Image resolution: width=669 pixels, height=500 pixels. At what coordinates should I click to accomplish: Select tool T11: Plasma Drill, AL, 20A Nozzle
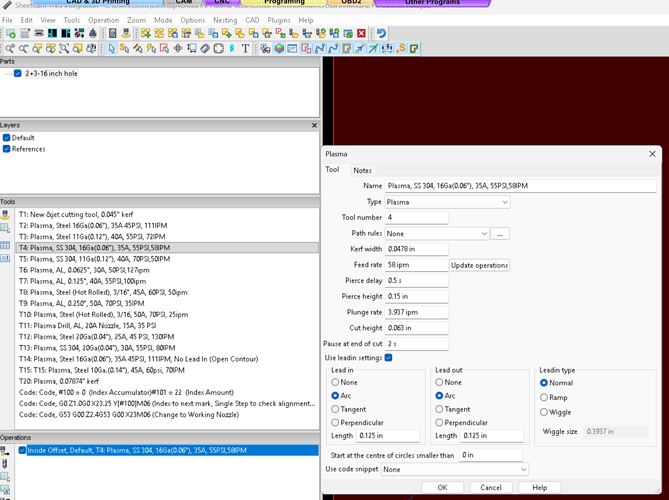167,326
